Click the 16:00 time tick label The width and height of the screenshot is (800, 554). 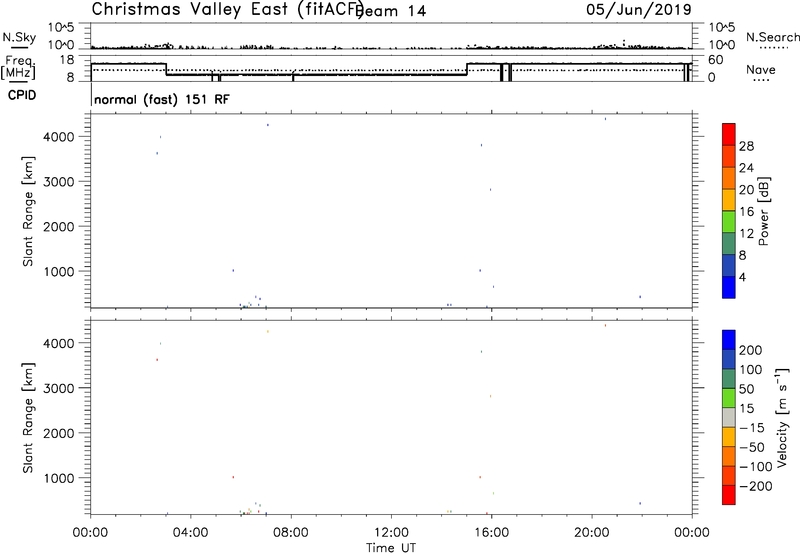click(x=491, y=533)
